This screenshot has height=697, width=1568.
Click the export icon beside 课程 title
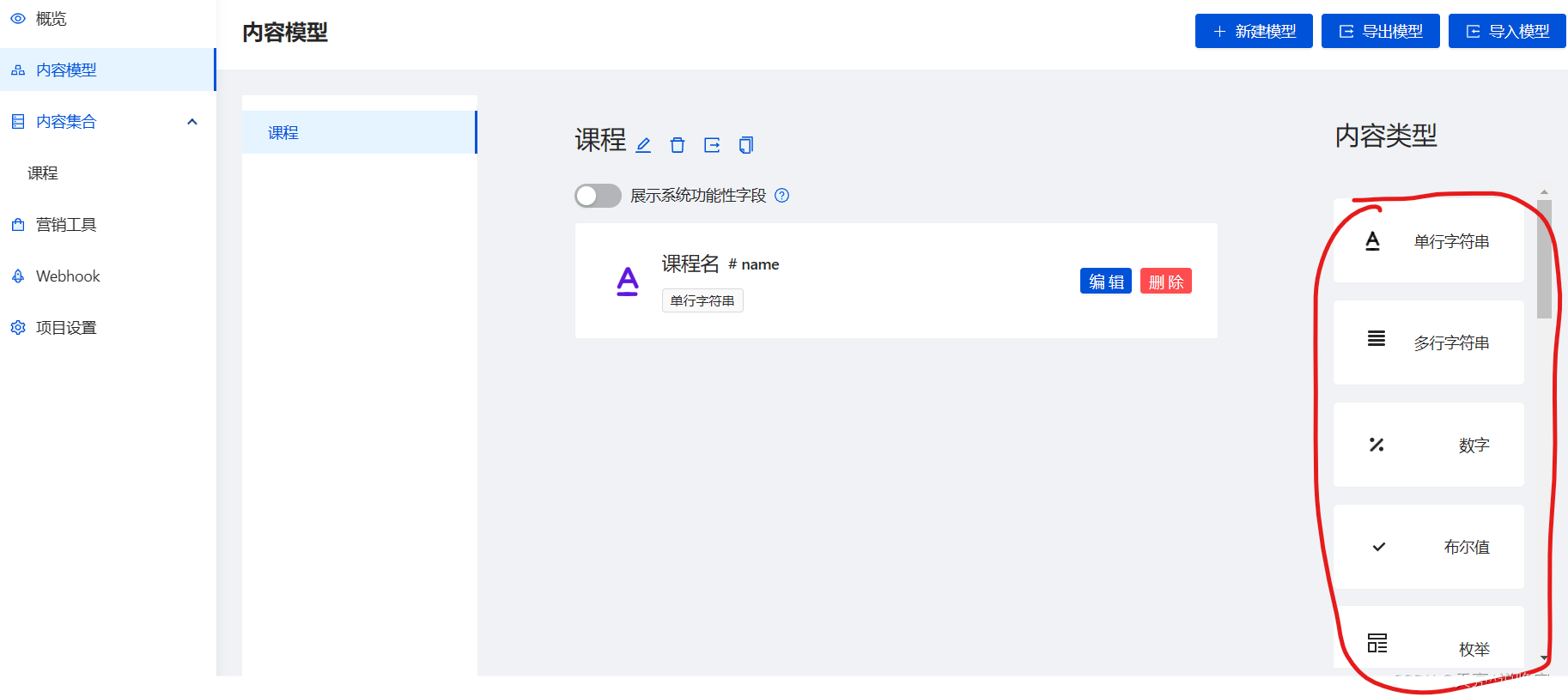coord(712,145)
